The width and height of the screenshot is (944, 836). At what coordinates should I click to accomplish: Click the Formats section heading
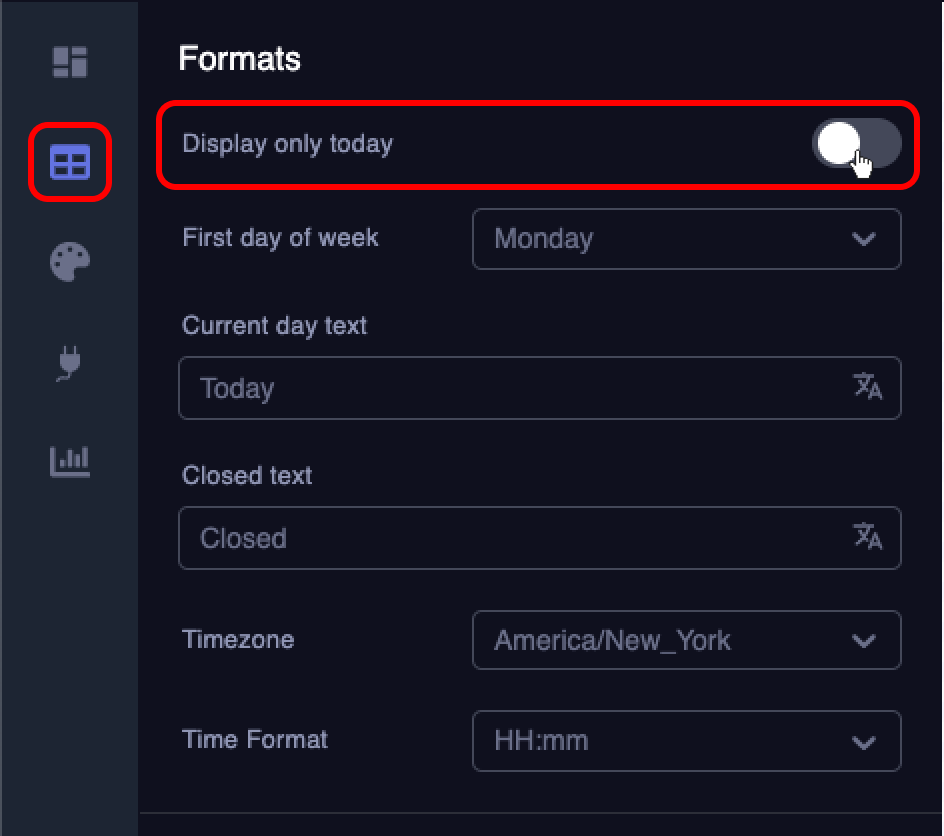pyautogui.click(x=240, y=59)
